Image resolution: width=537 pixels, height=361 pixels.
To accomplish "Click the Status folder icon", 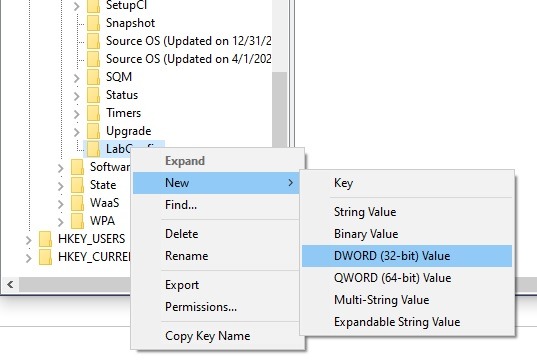I will [x=93, y=95].
